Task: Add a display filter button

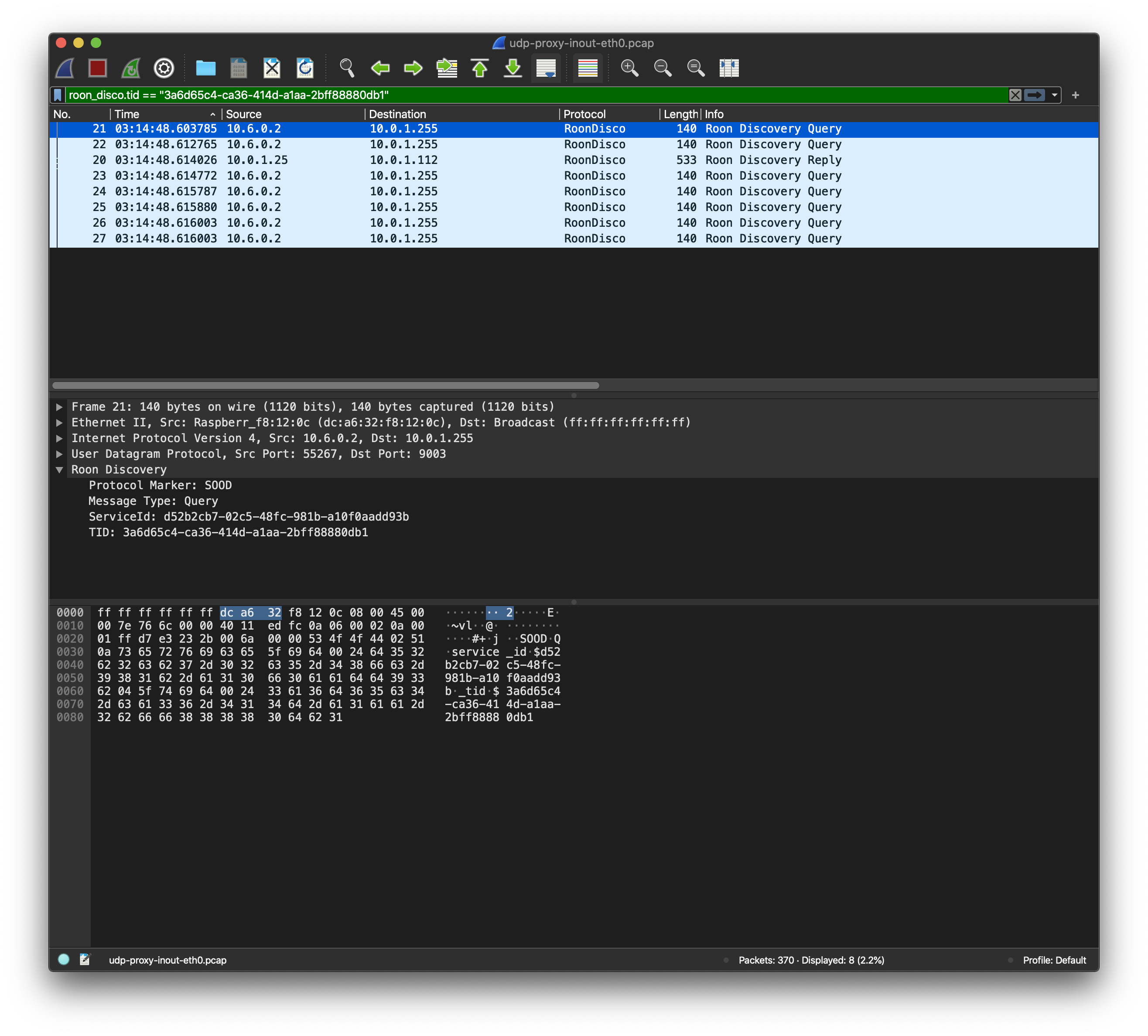Action: point(1076,95)
